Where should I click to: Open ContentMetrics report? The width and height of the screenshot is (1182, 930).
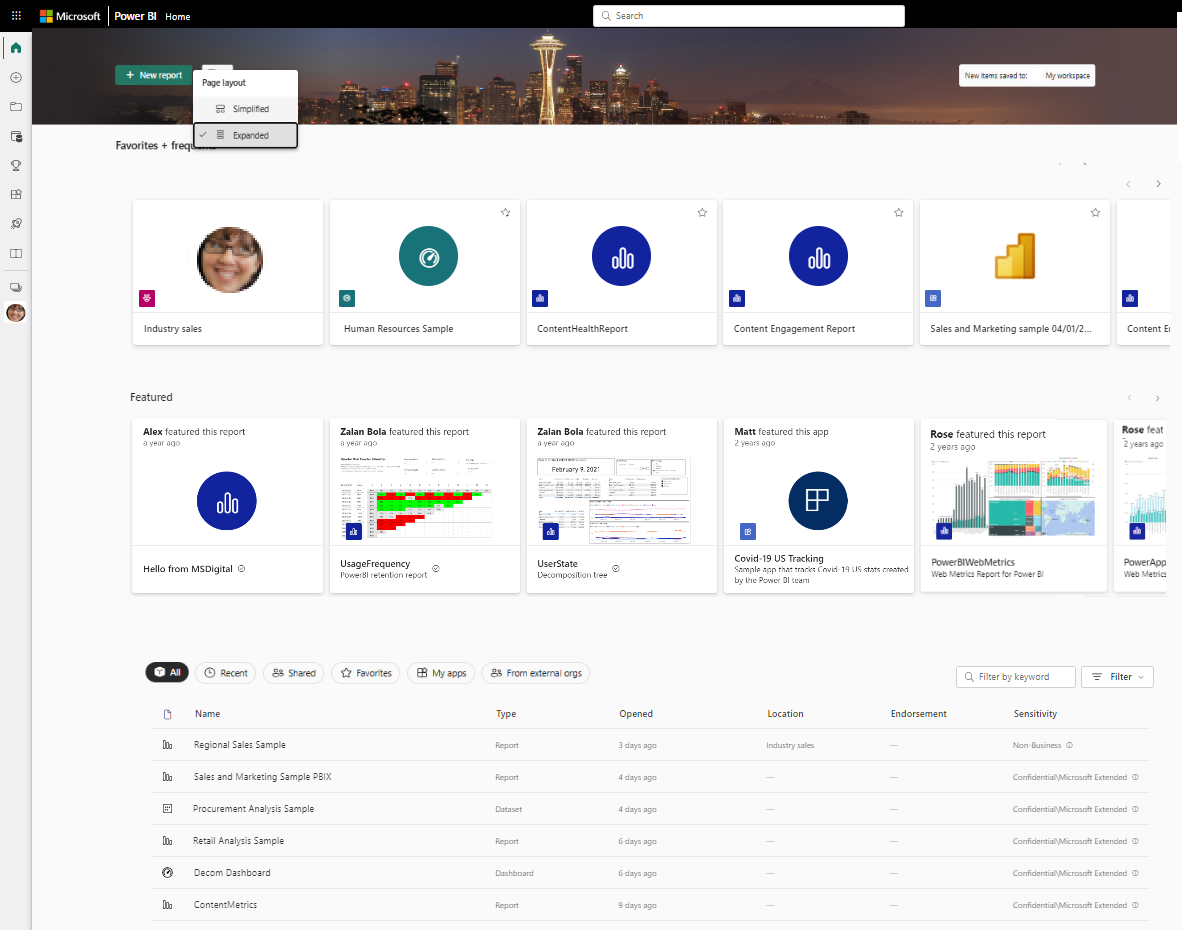point(225,904)
